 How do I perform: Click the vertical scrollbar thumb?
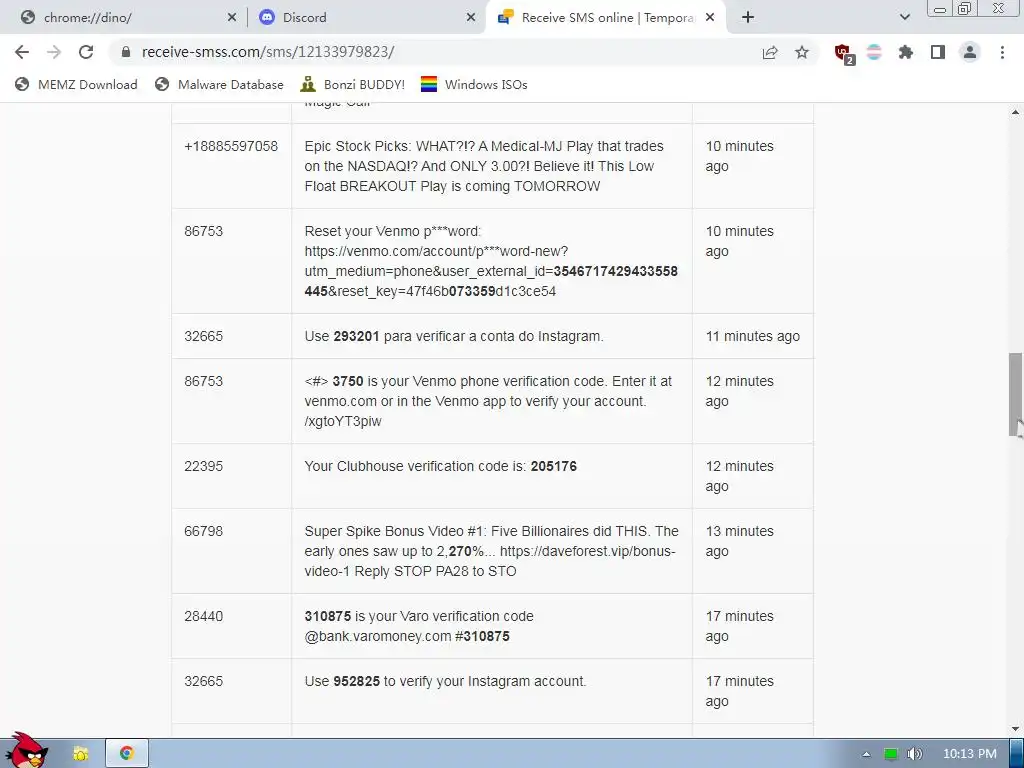coord(1016,394)
